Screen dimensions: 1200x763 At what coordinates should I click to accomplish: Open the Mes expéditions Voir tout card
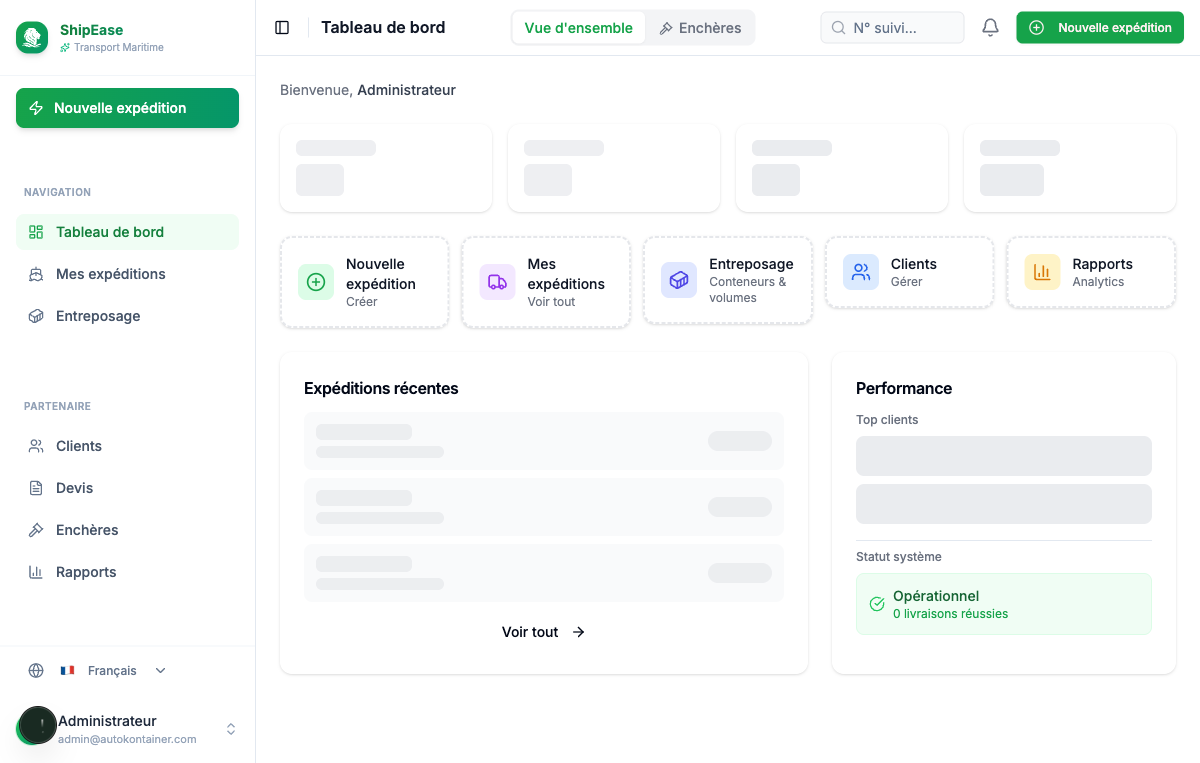point(546,282)
